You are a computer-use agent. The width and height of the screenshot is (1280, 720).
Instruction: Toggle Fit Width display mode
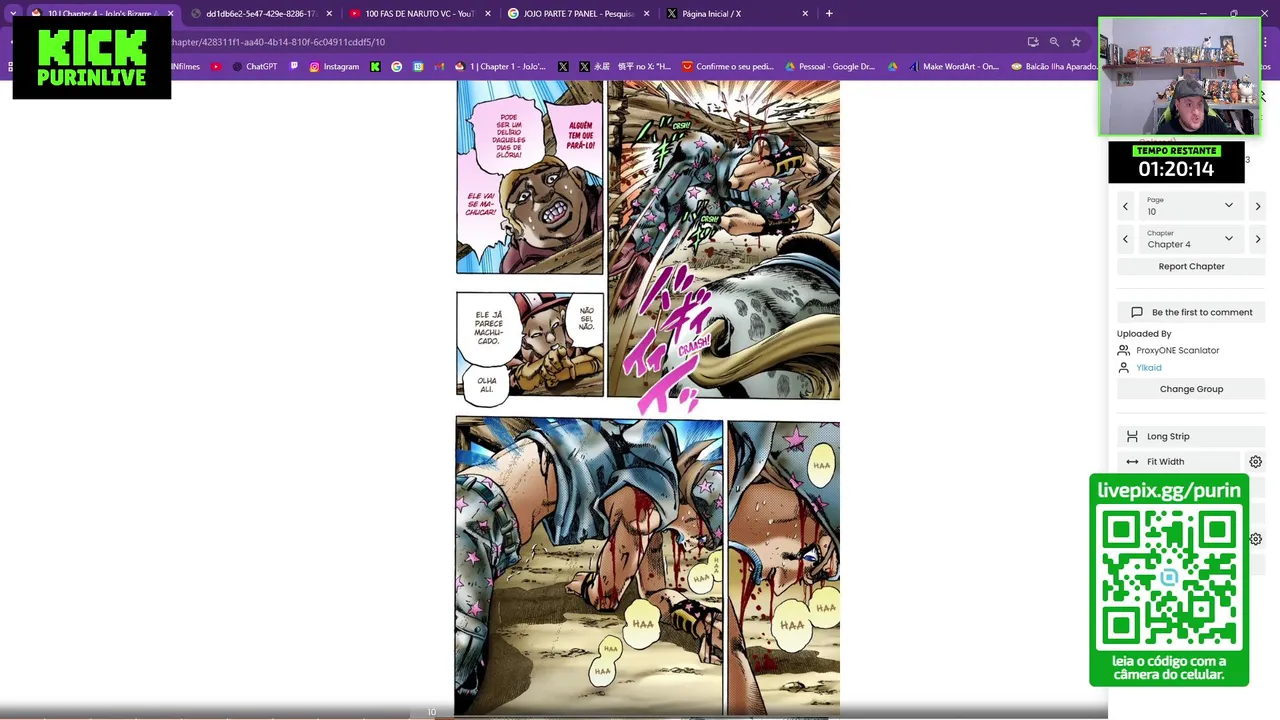(1180, 462)
